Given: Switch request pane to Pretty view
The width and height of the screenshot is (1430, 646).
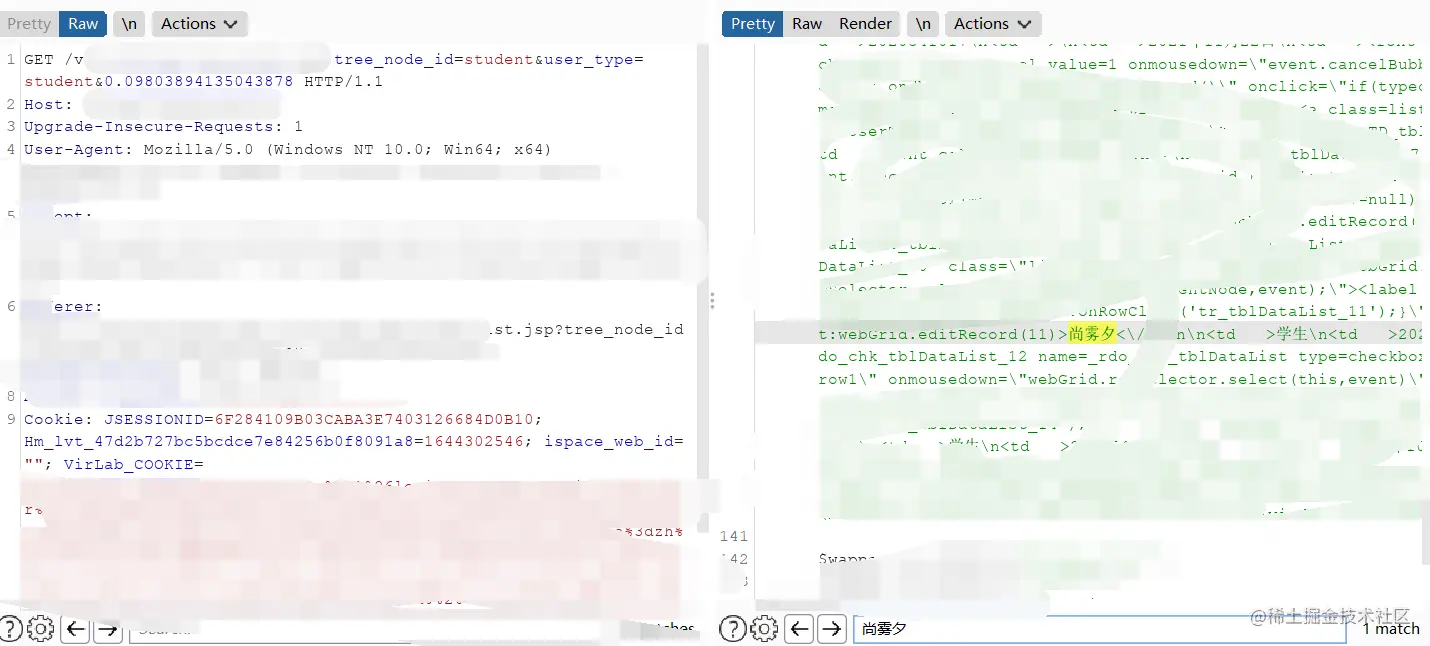Looking at the screenshot, I should coord(29,24).
